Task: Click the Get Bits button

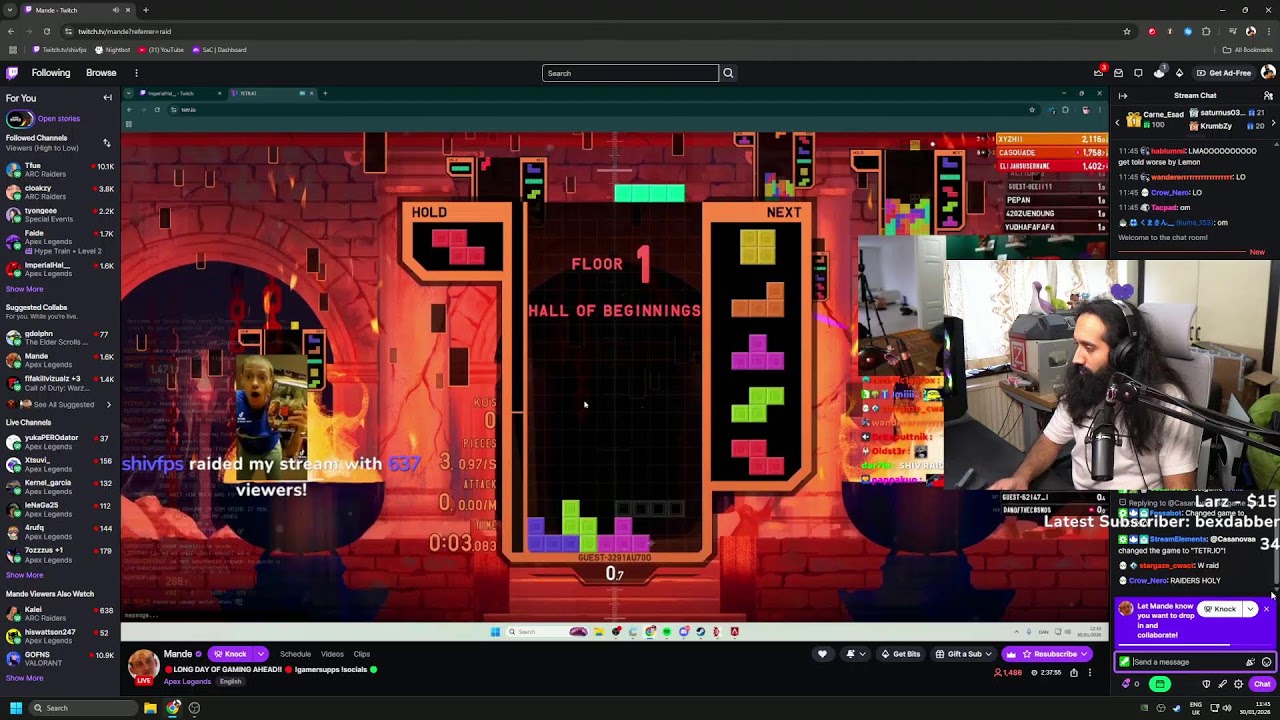Action: (x=900, y=654)
